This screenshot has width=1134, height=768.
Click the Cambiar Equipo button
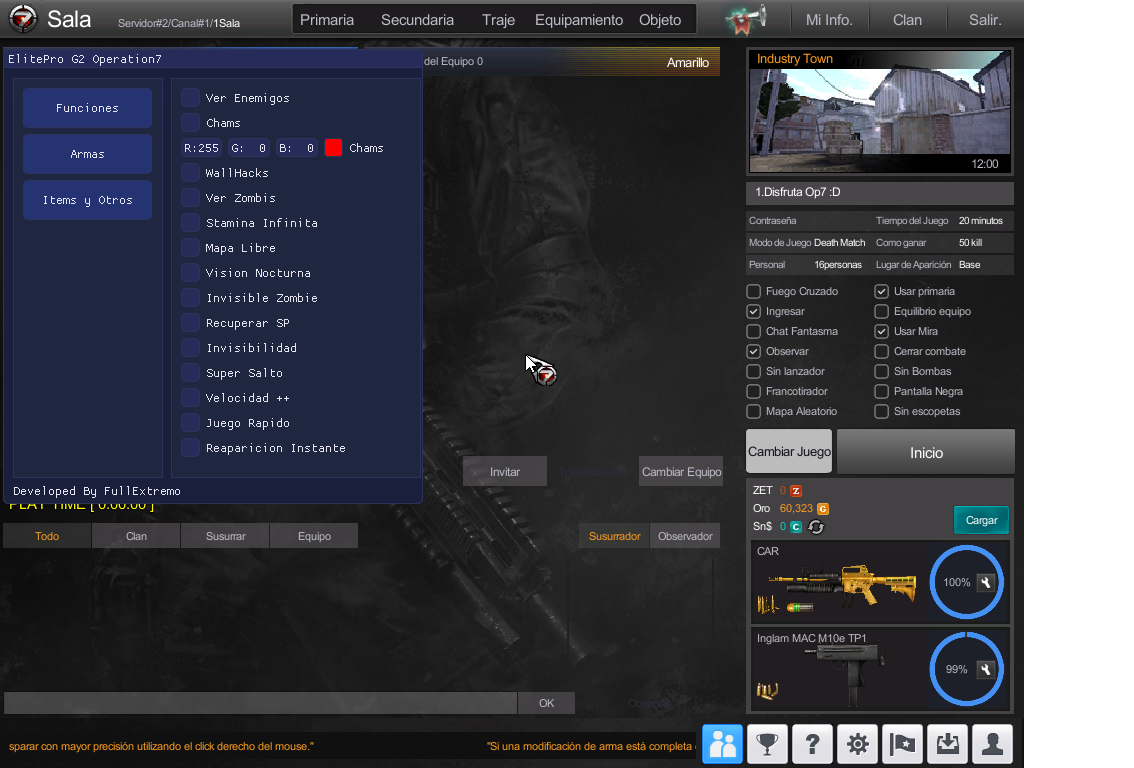[681, 472]
